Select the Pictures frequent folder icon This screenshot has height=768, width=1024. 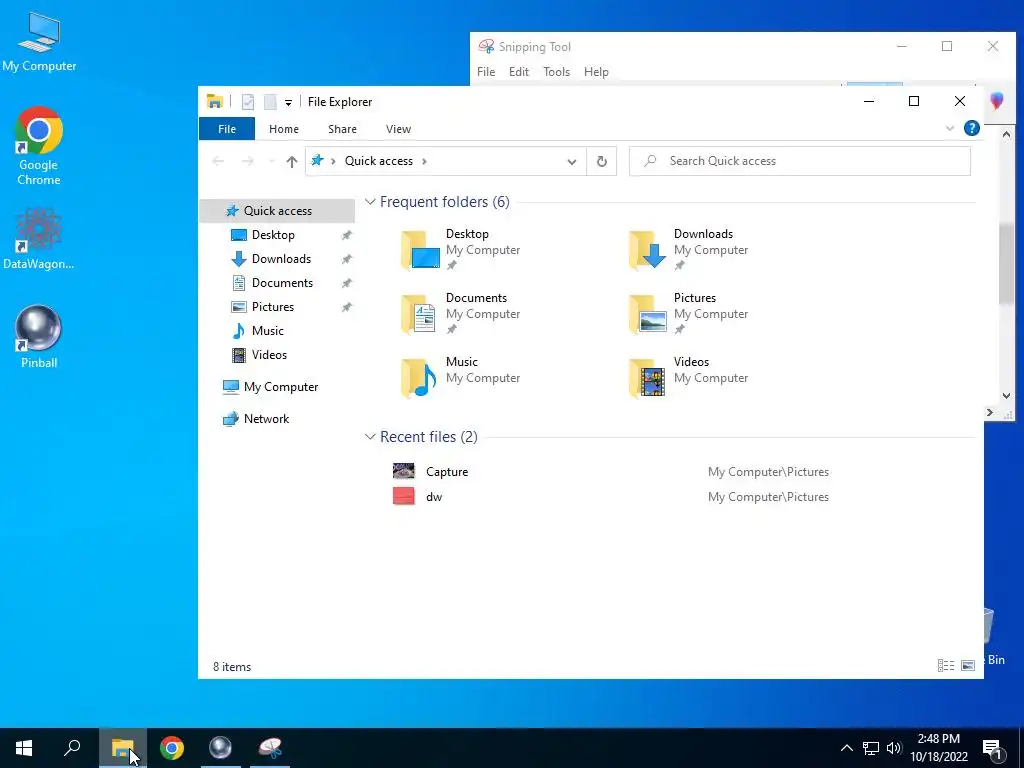click(x=648, y=314)
